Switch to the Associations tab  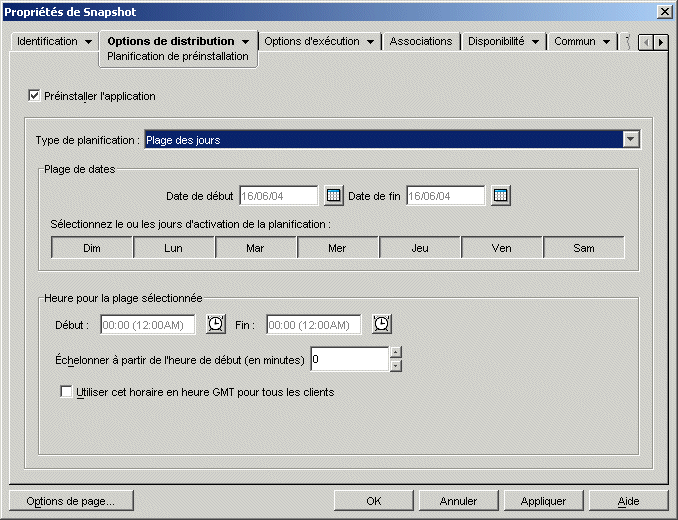[x=421, y=42]
